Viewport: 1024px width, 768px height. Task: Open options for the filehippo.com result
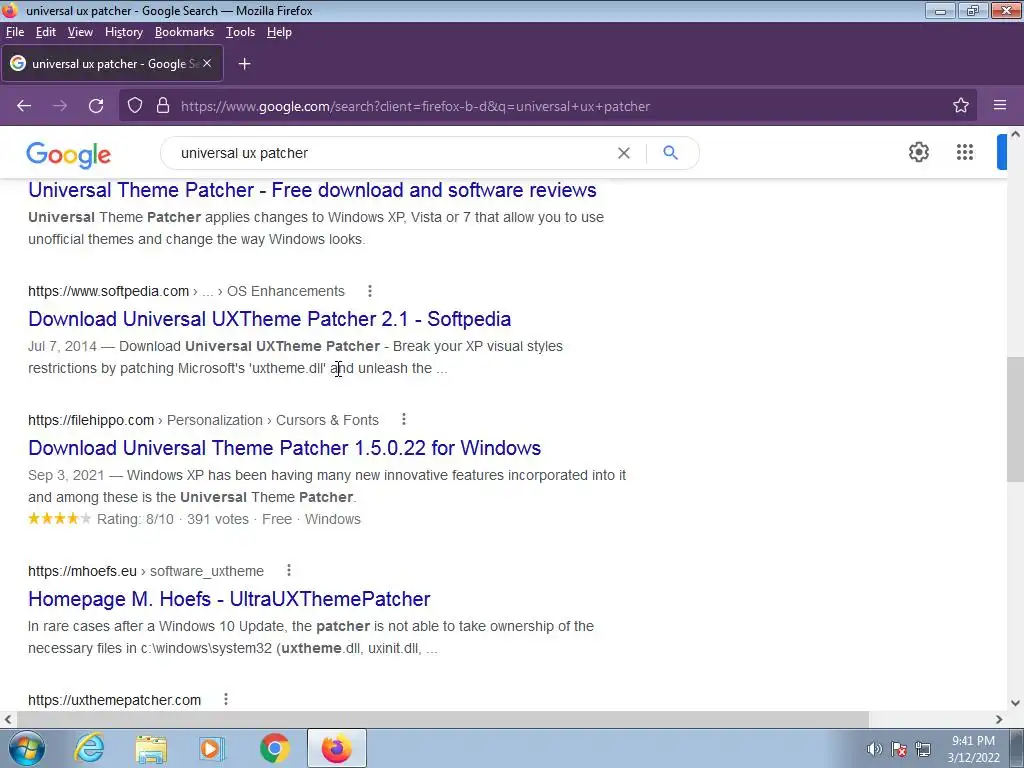404,419
